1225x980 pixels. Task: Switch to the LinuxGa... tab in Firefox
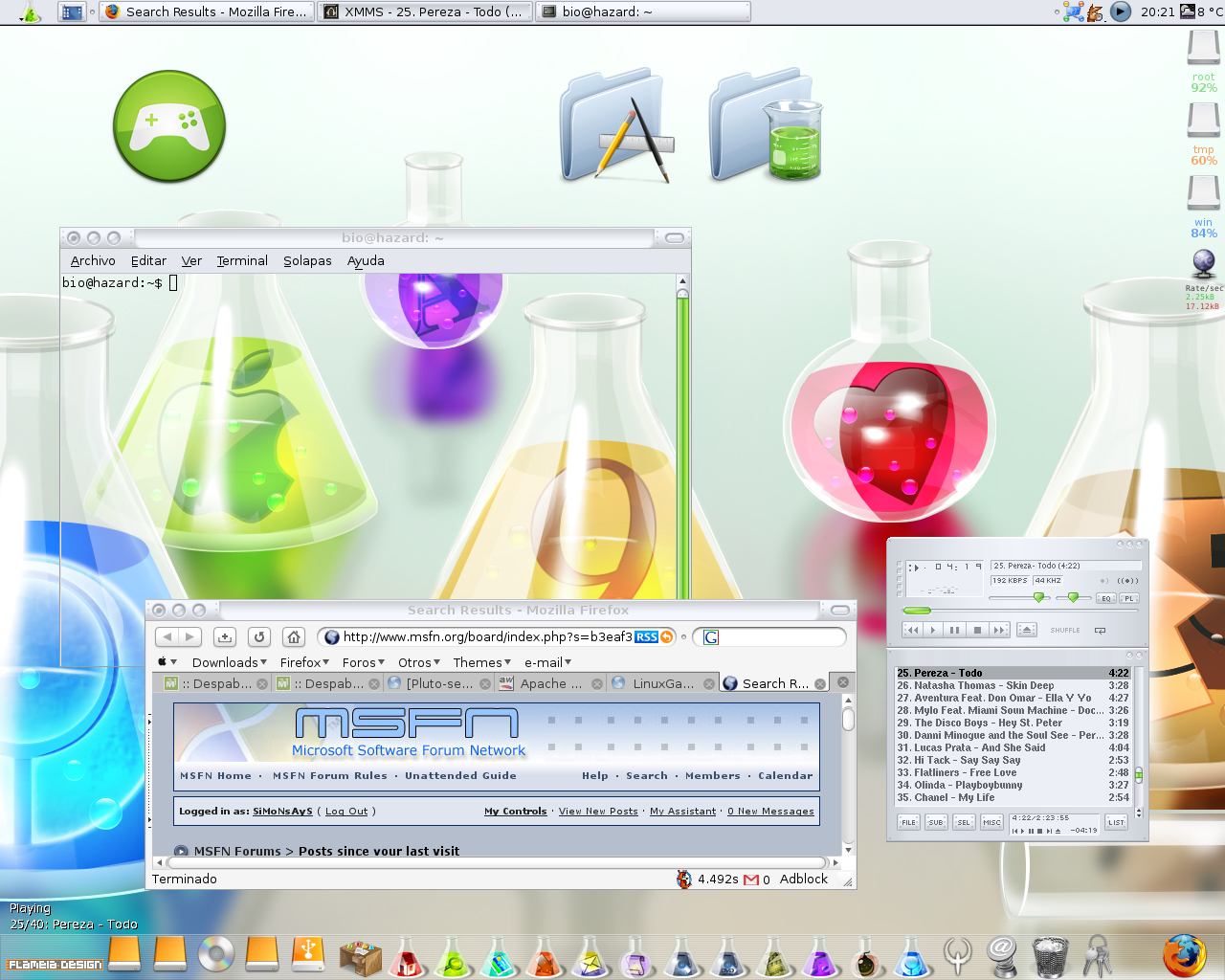coord(662,683)
